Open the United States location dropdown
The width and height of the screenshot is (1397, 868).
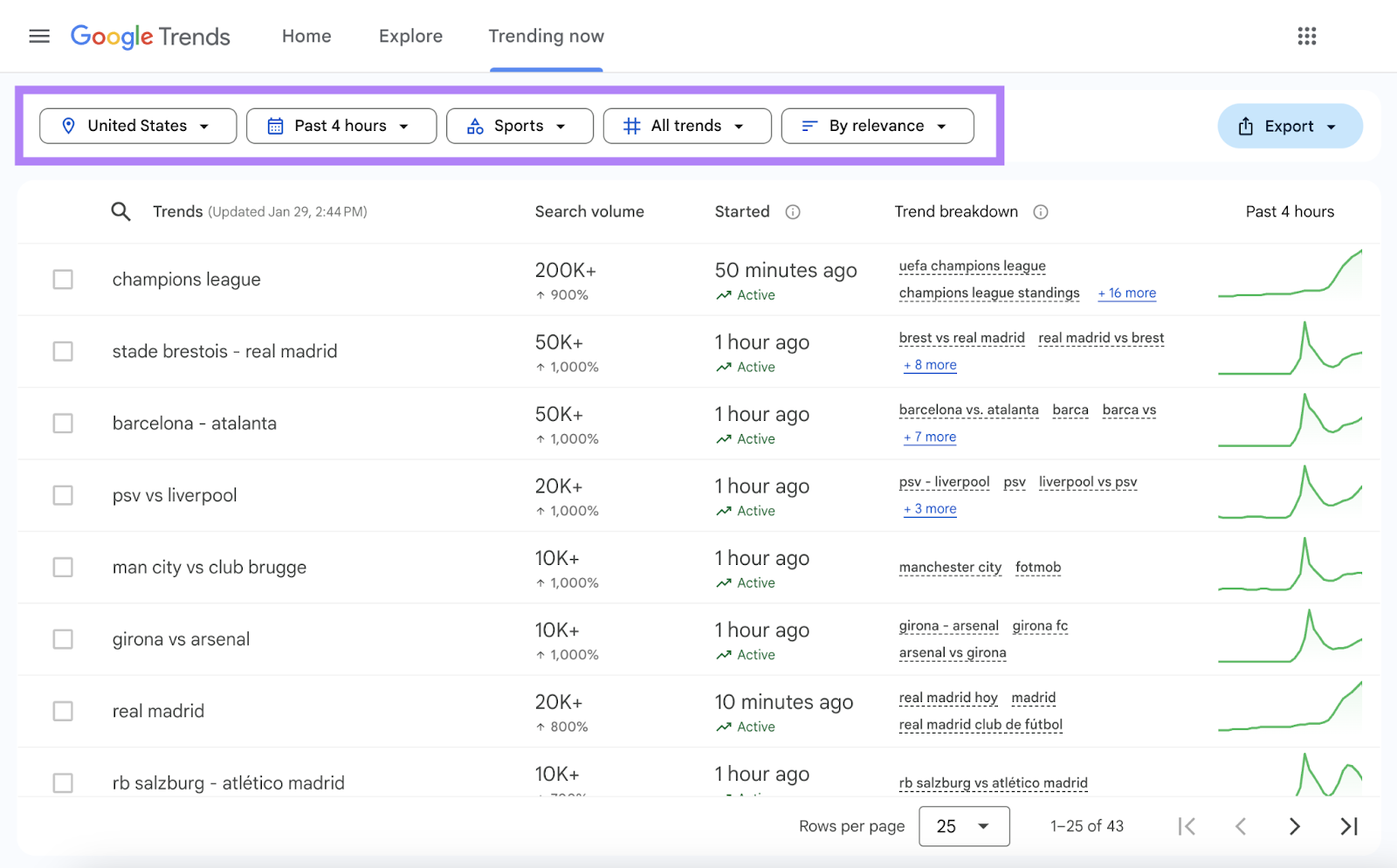(x=138, y=126)
